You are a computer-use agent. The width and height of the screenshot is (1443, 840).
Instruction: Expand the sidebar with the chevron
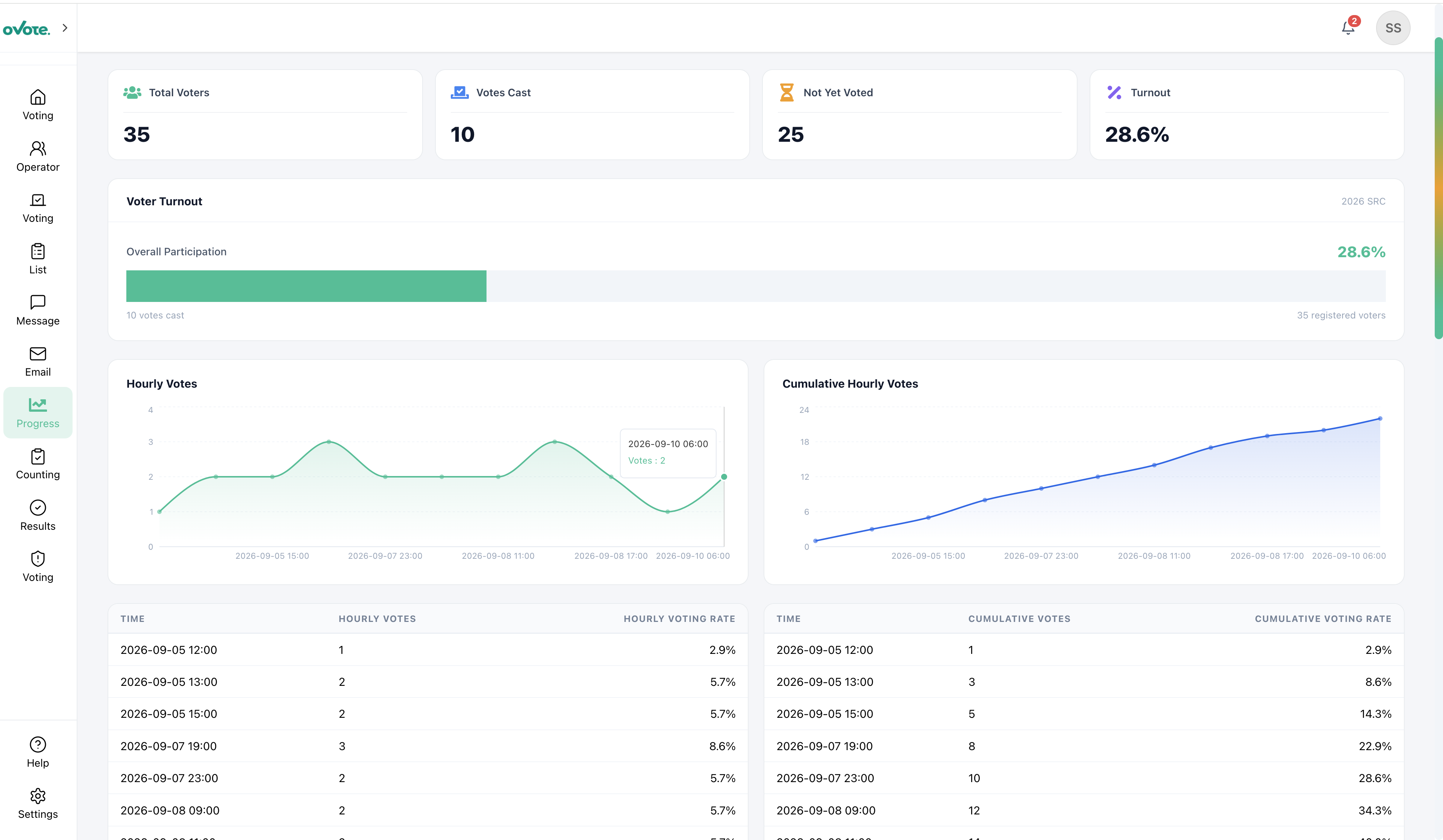click(65, 27)
